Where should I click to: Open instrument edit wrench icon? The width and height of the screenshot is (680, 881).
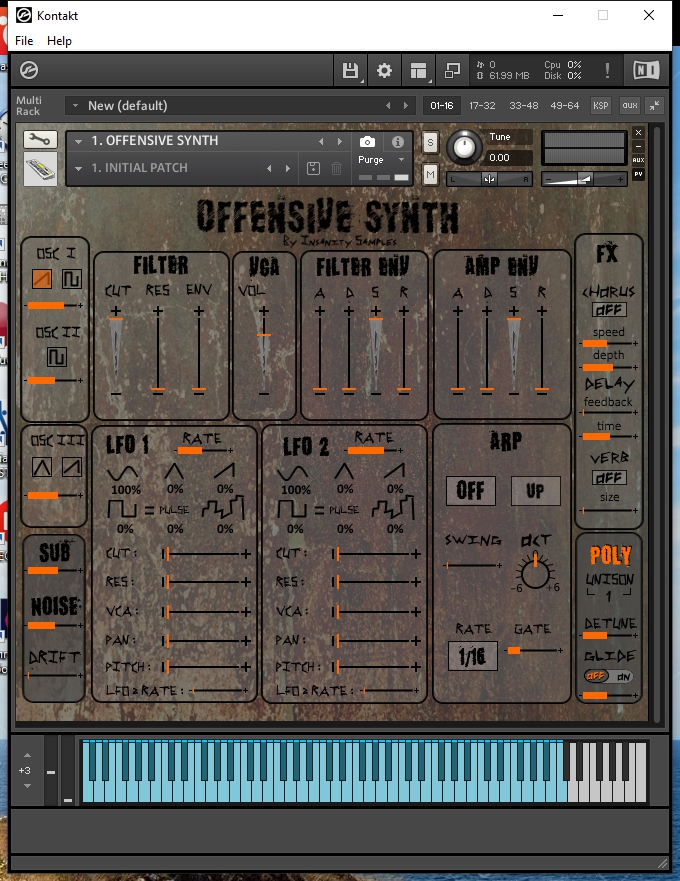click(40, 139)
